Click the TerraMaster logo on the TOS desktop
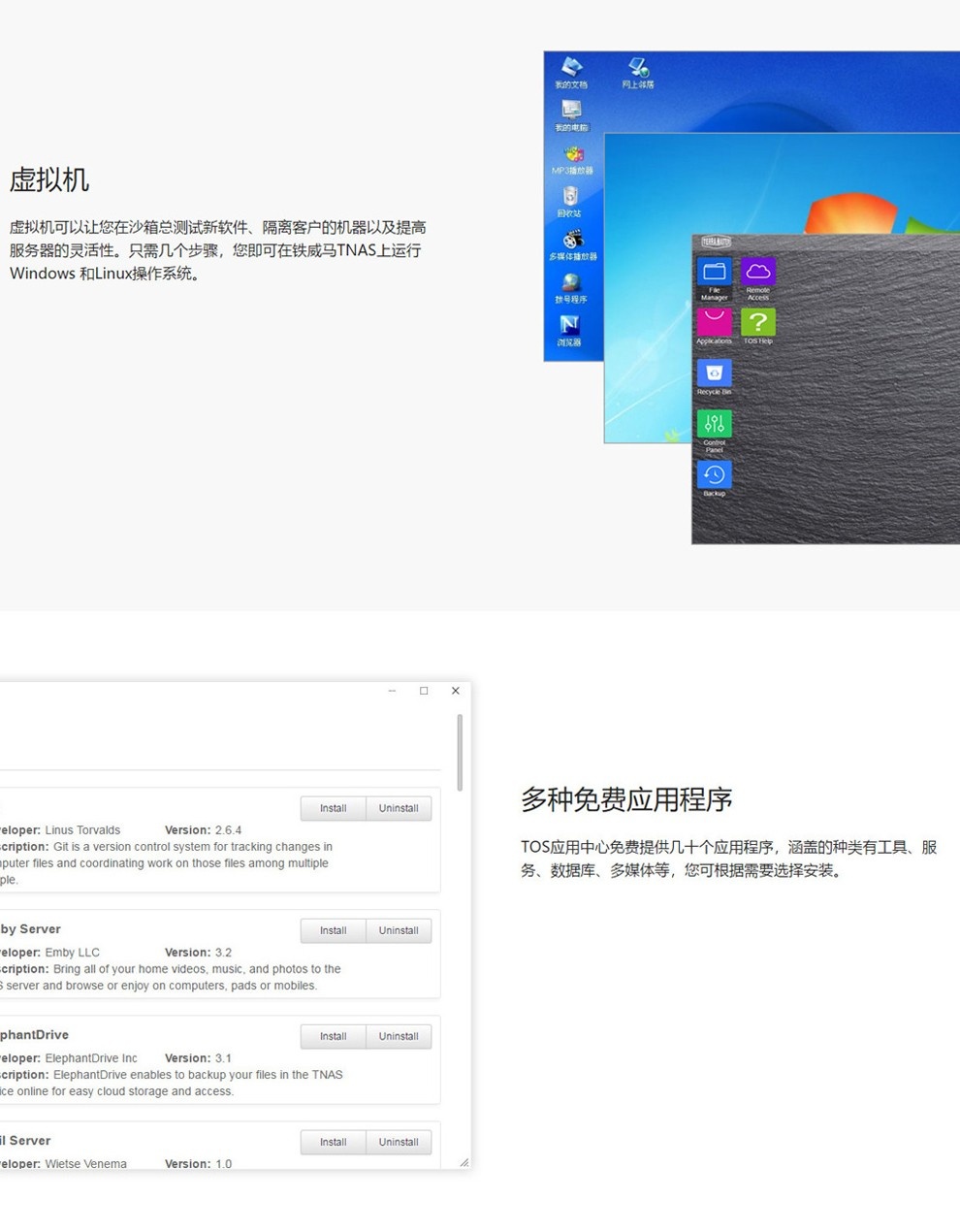 click(x=717, y=242)
